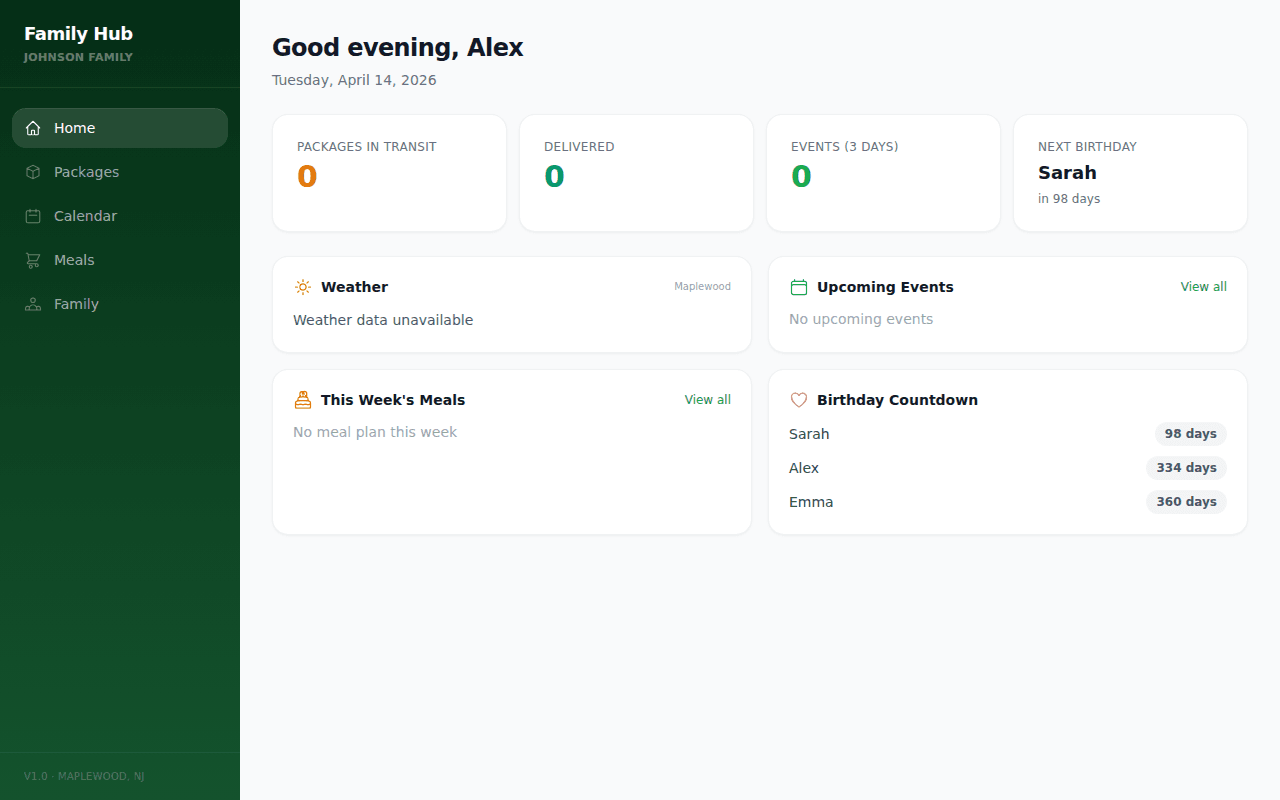Click the This Week's Meals title
This screenshot has width=1280, height=800.
[393, 400]
